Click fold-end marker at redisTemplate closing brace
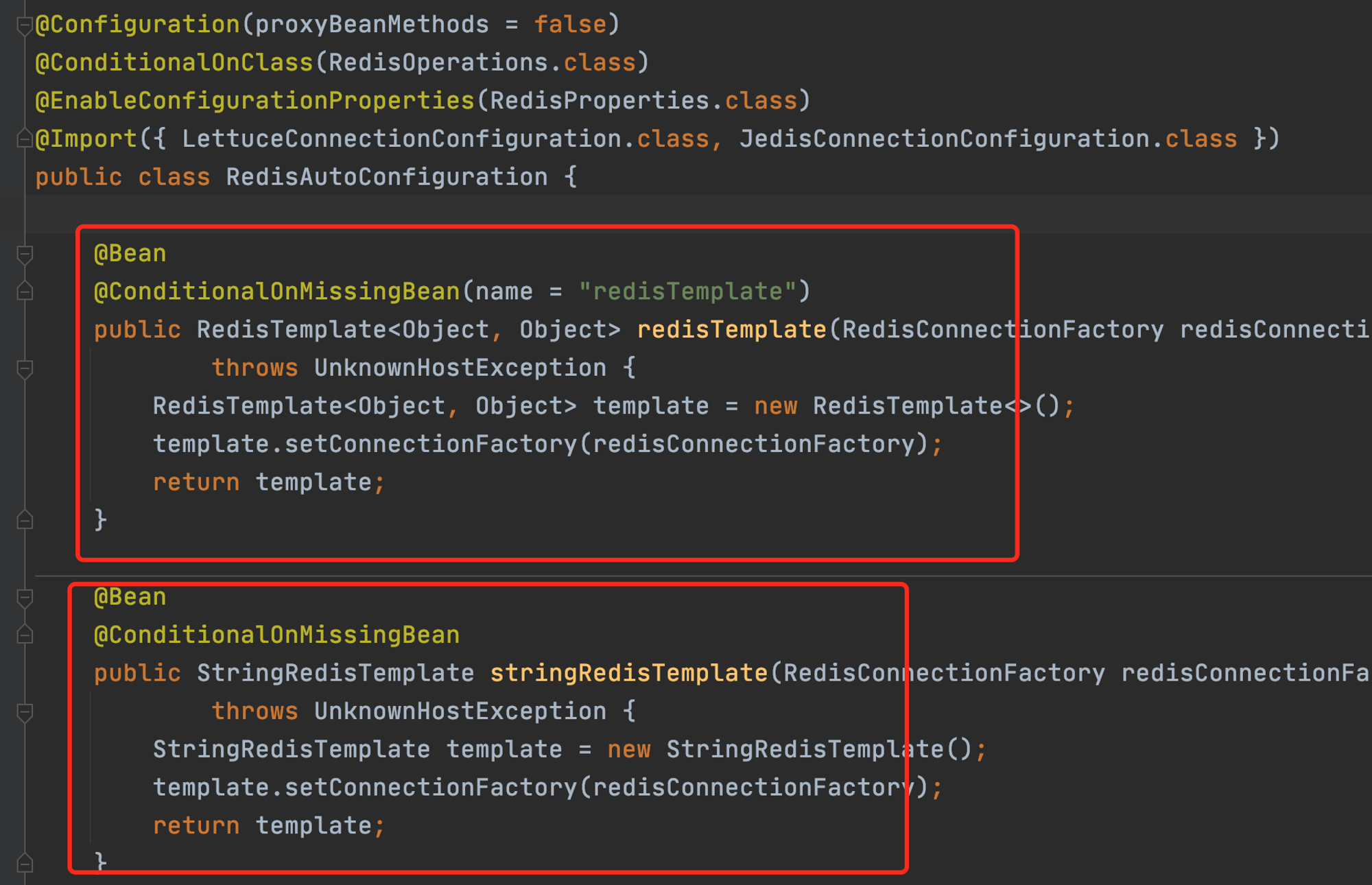The image size is (1372, 885). pos(25,520)
